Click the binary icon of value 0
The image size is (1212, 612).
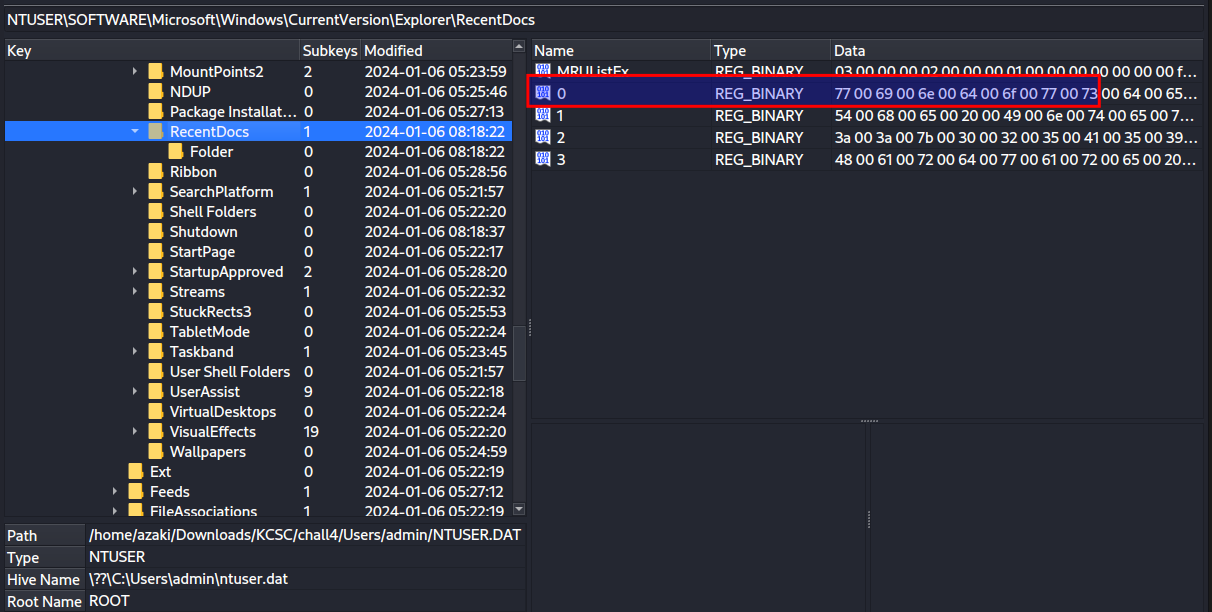click(543, 93)
